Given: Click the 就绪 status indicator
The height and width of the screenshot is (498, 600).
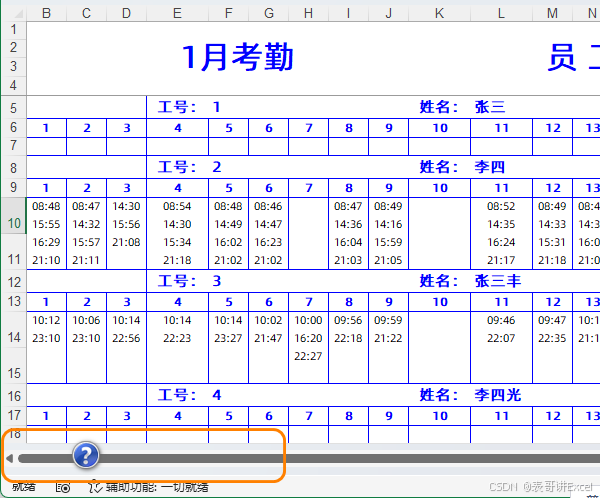Looking at the screenshot, I should coord(24,487).
